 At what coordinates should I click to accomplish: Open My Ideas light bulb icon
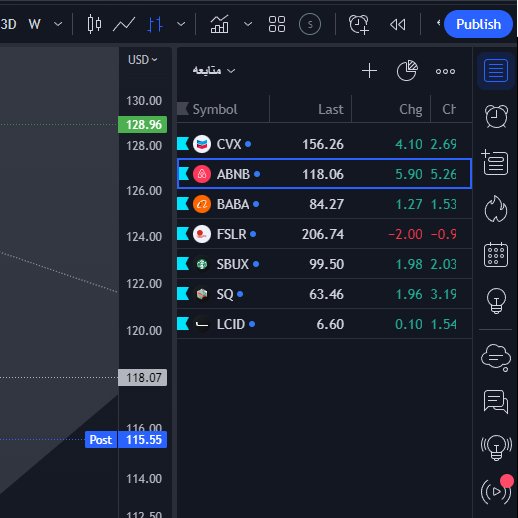tap(496, 301)
